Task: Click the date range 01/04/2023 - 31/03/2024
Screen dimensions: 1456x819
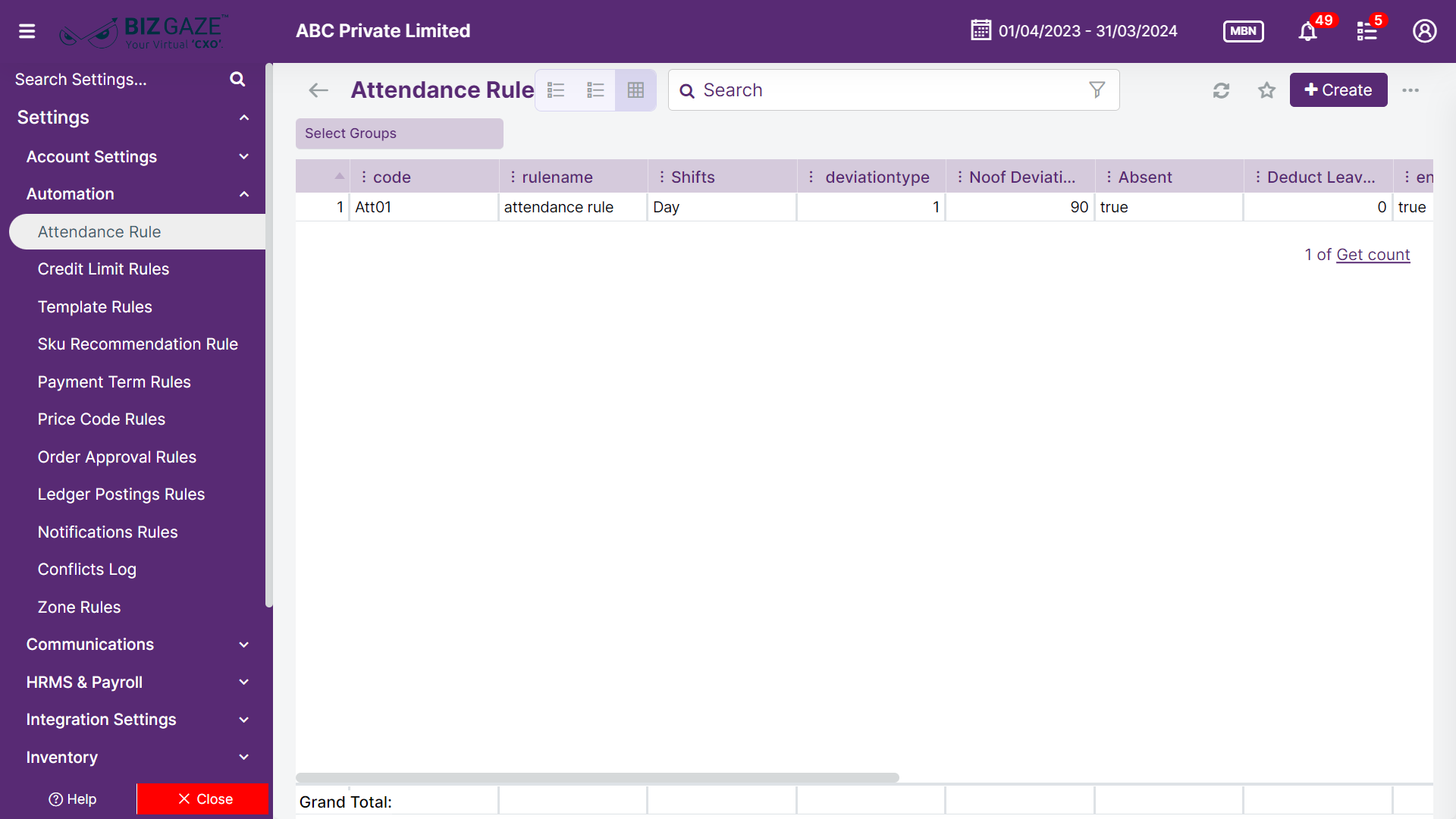Action: [1087, 31]
